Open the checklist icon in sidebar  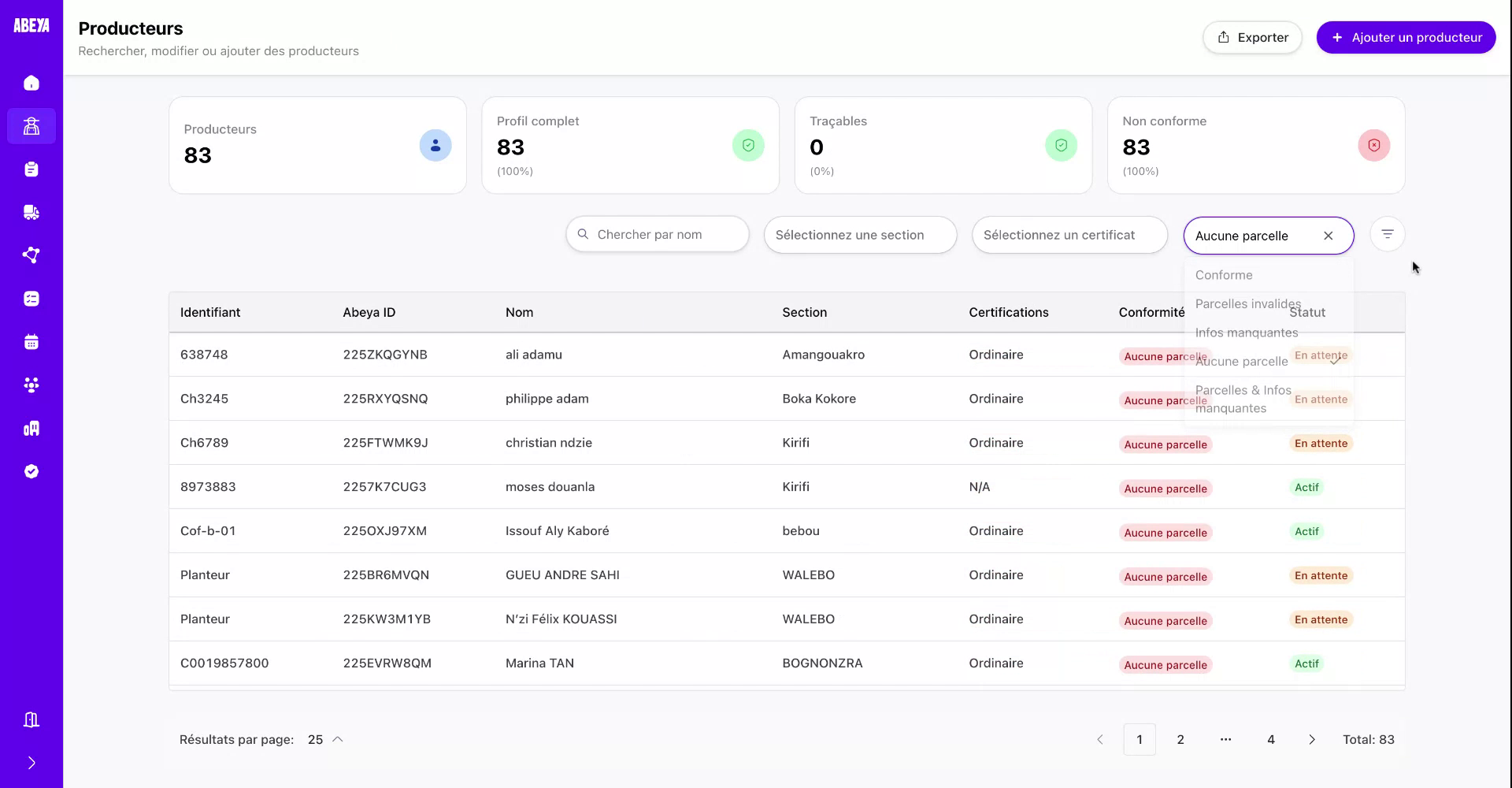click(x=31, y=299)
